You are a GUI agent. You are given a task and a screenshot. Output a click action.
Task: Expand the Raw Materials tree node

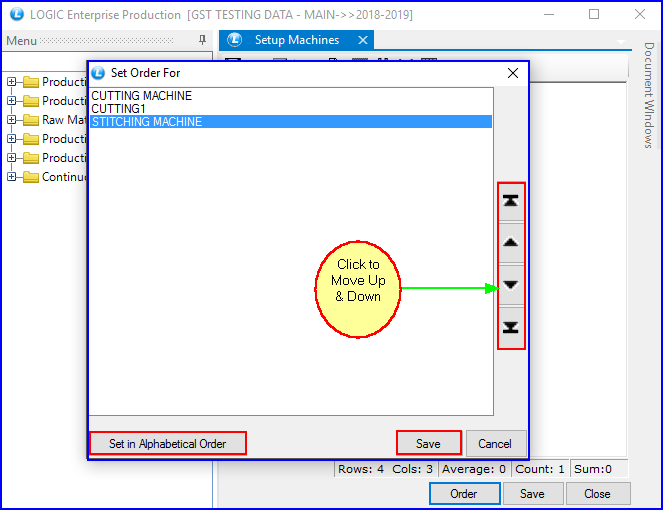(12, 120)
